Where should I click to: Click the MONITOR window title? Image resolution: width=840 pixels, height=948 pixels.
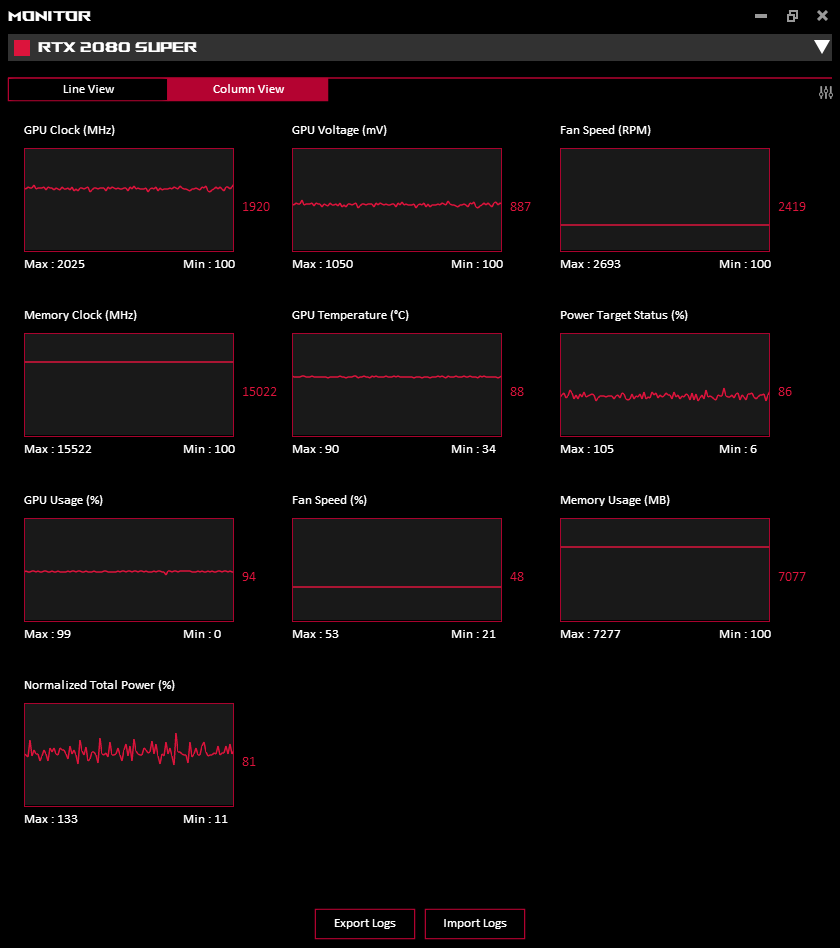coord(50,16)
